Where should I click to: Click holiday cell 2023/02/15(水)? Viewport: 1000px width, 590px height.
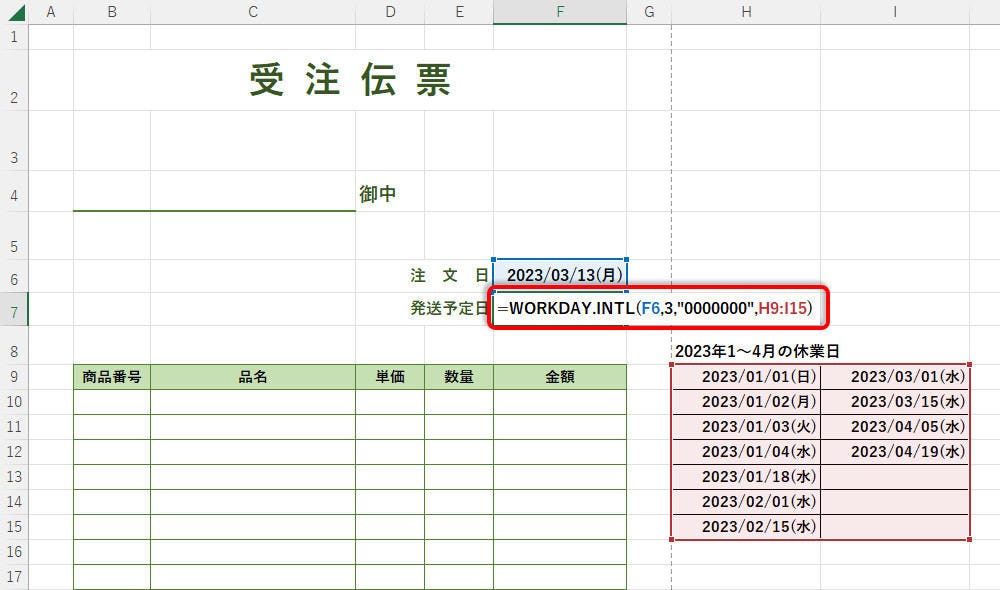[747, 526]
